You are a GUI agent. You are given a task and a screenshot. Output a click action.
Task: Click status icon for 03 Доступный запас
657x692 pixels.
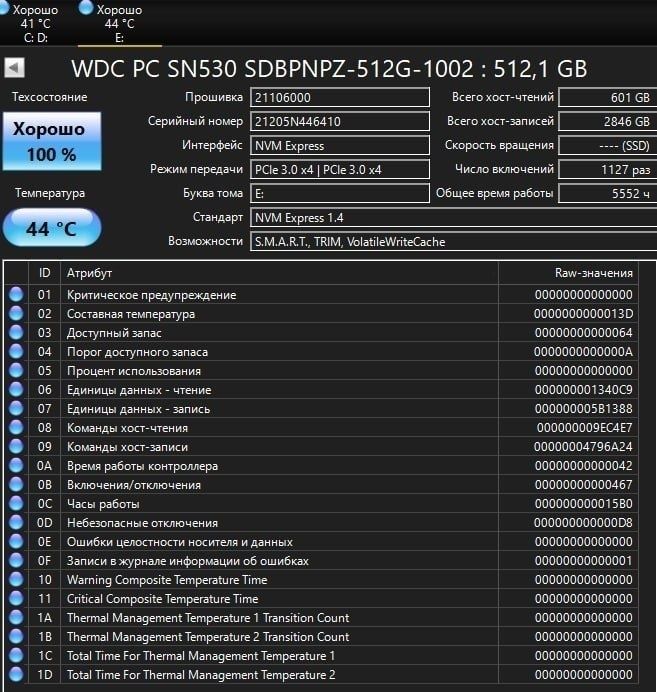[16, 332]
